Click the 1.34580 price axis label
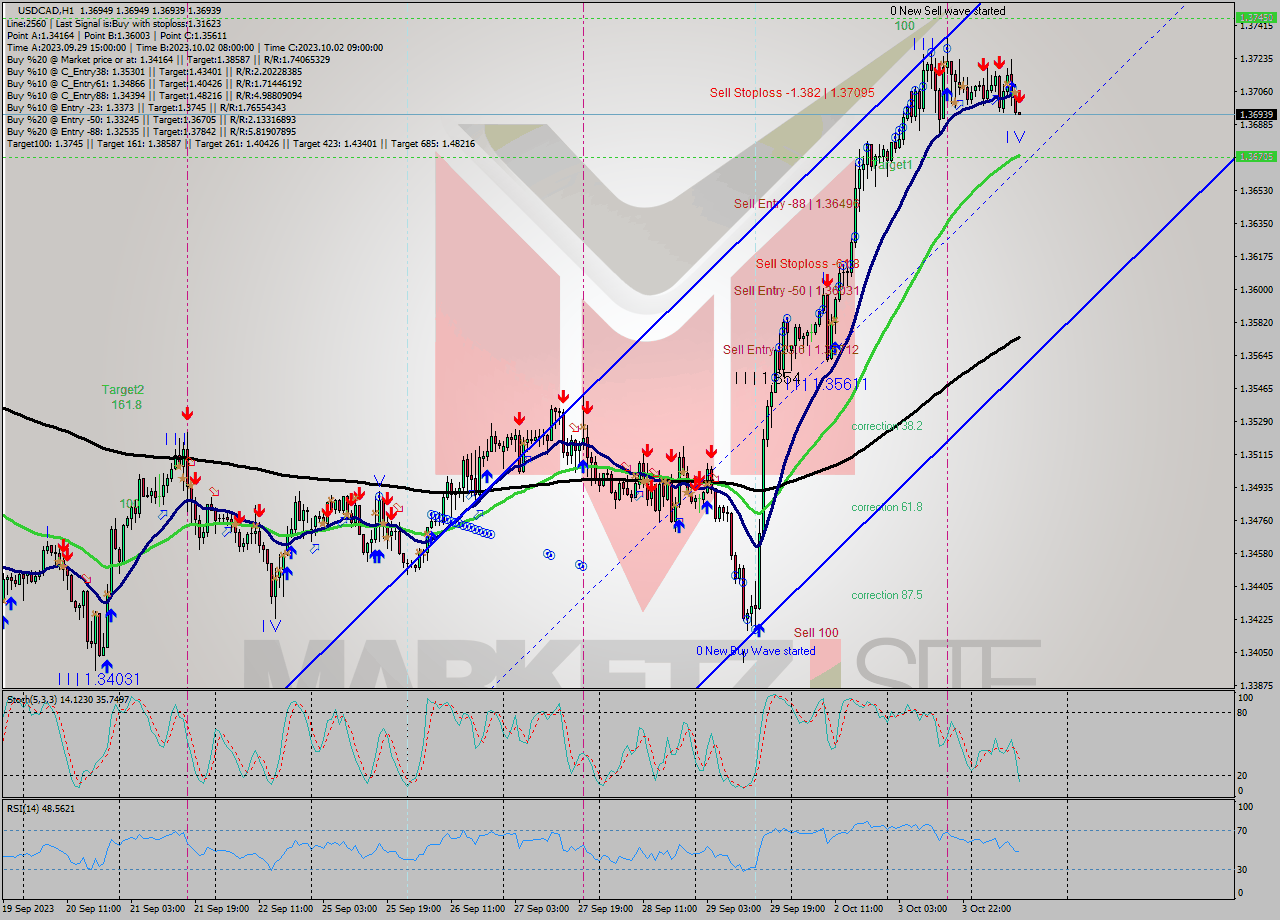Screen dimensions: 1280x920 [x=1255, y=553]
